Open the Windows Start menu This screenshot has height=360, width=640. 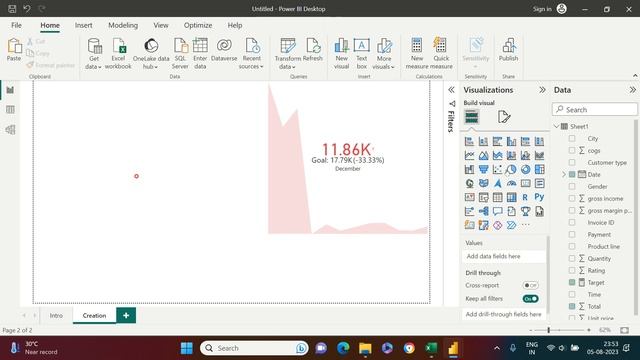[187, 348]
